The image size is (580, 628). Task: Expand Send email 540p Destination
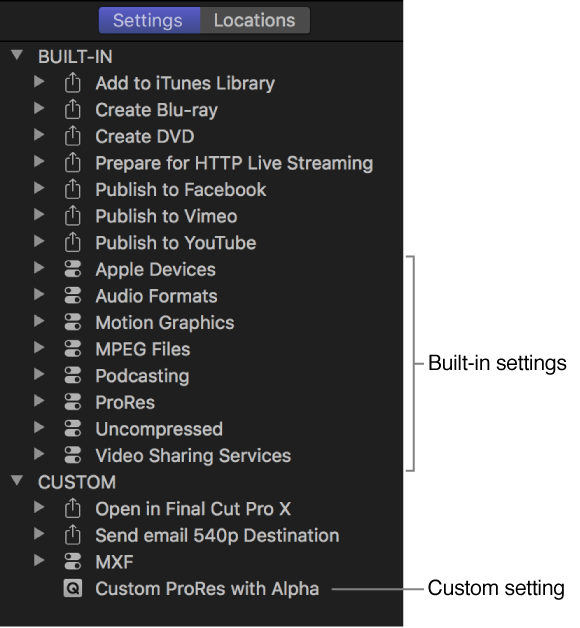click(x=39, y=533)
